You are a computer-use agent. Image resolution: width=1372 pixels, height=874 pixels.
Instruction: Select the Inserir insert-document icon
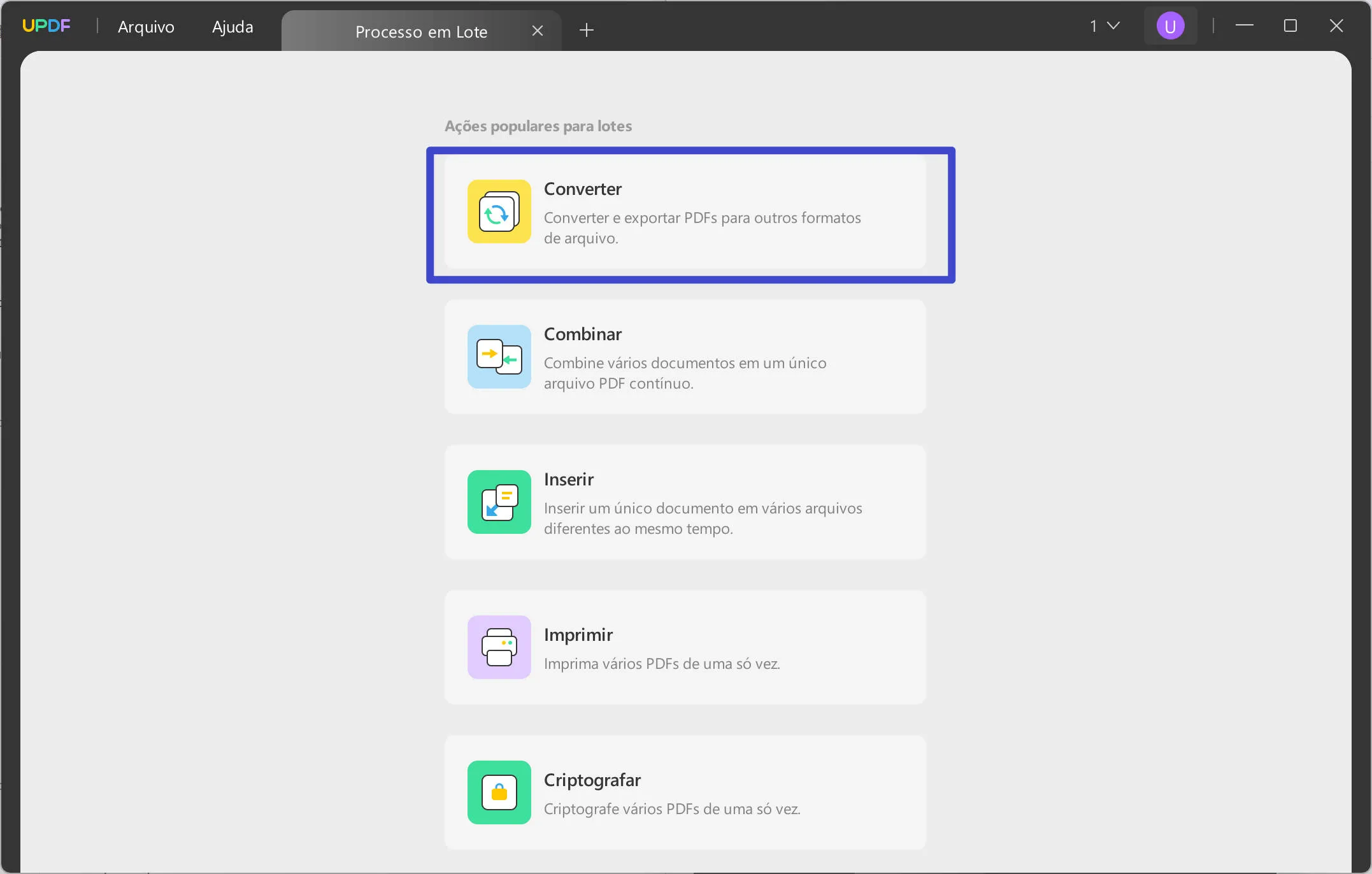pyautogui.click(x=499, y=502)
